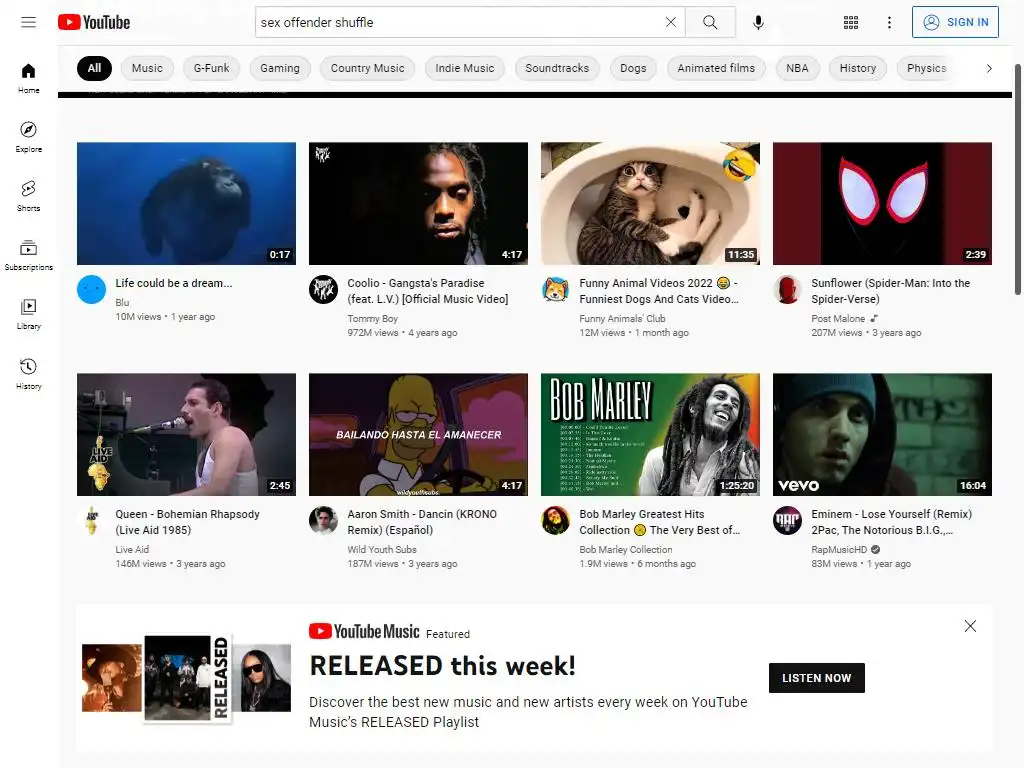
Task: Select the NBA filter chip
Action: tap(797, 68)
